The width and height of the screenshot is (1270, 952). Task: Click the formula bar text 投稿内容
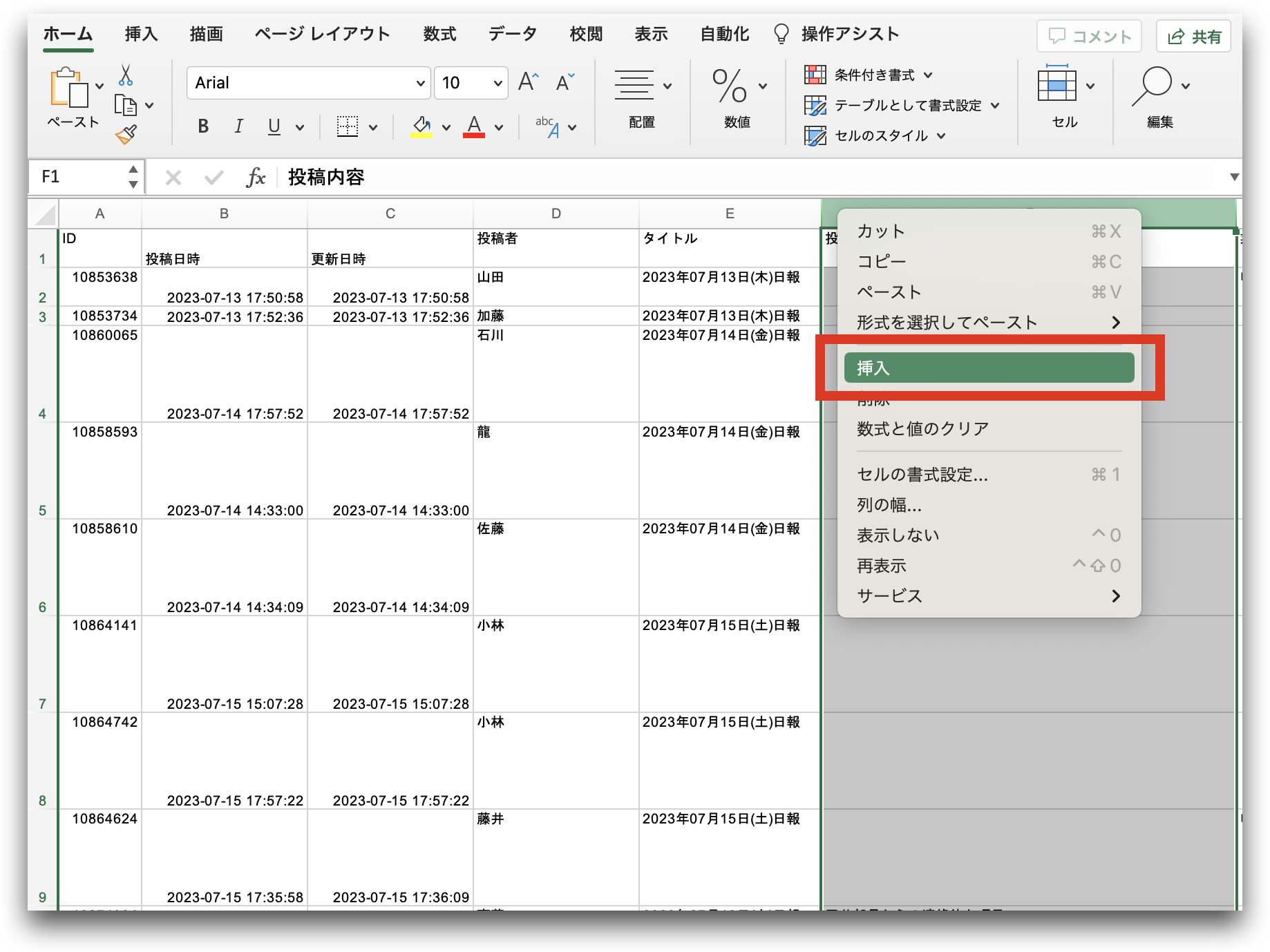pyautogui.click(x=326, y=178)
